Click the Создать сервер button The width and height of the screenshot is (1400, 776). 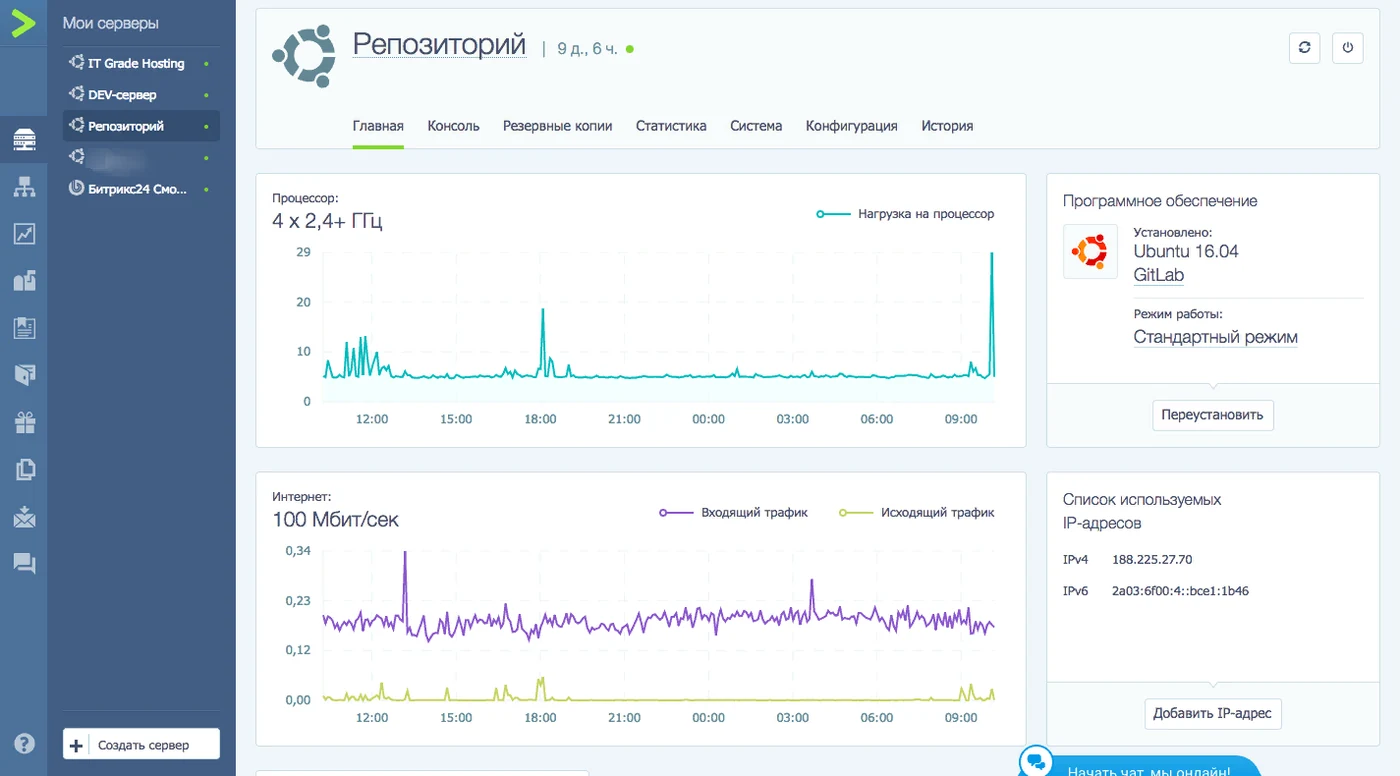(141, 745)
